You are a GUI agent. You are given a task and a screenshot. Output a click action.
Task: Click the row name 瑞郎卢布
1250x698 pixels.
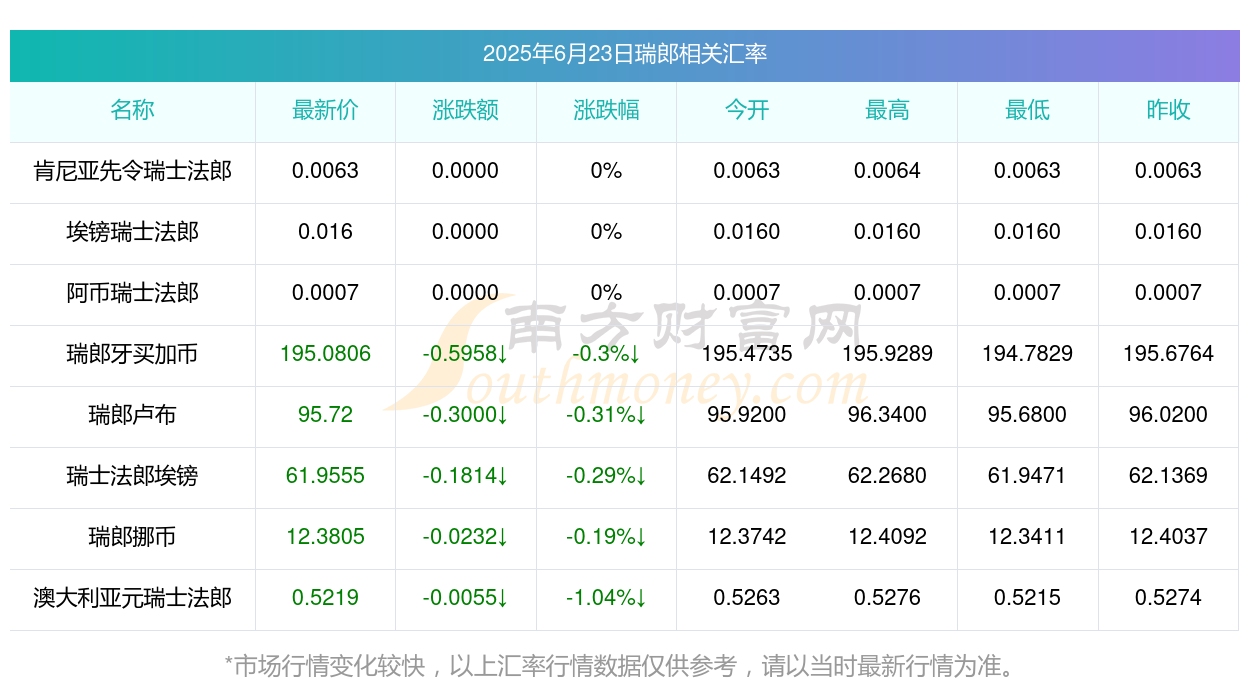pyautogui.click(x=133, y=415)
